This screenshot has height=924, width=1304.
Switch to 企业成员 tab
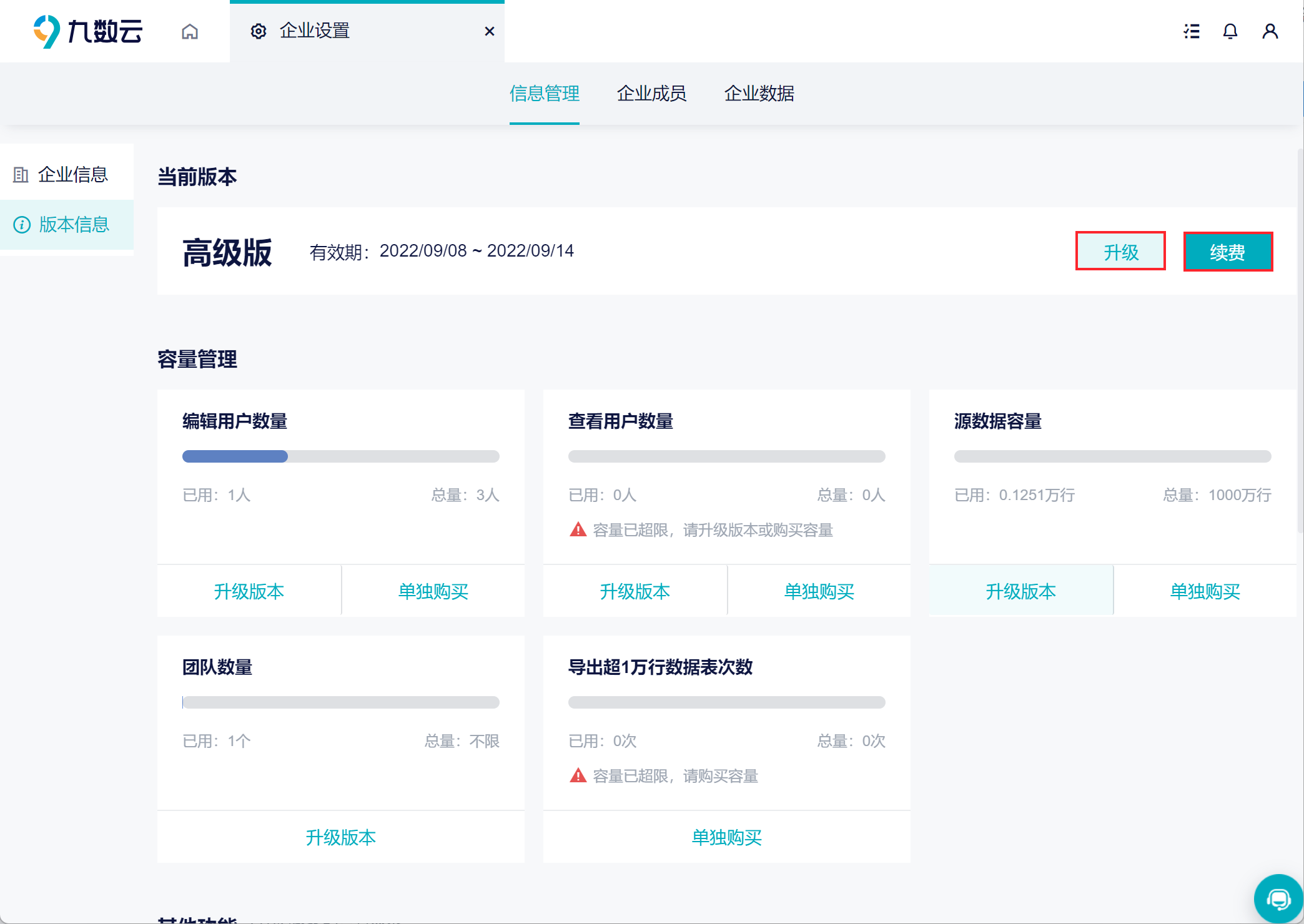tap(651, 94)
